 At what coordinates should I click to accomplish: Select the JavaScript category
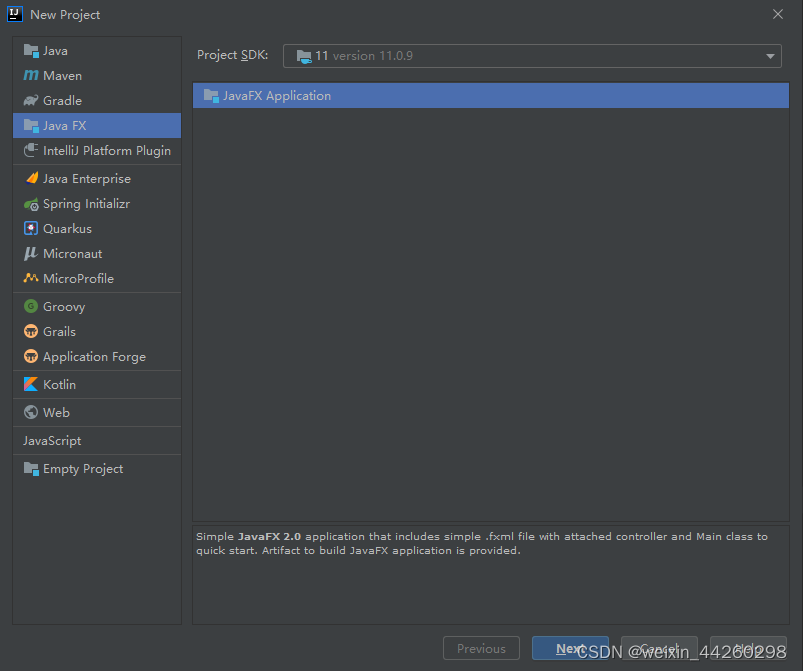(52, 441)
